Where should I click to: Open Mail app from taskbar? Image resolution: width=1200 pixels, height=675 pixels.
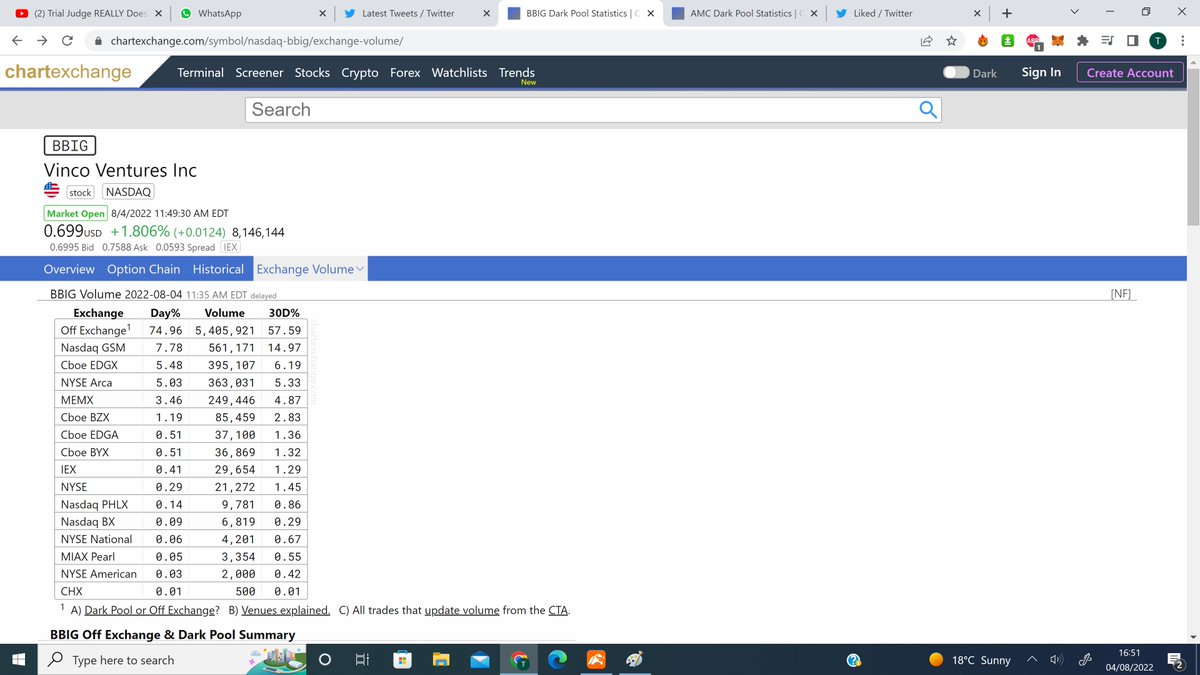click(x=480, y=660)
